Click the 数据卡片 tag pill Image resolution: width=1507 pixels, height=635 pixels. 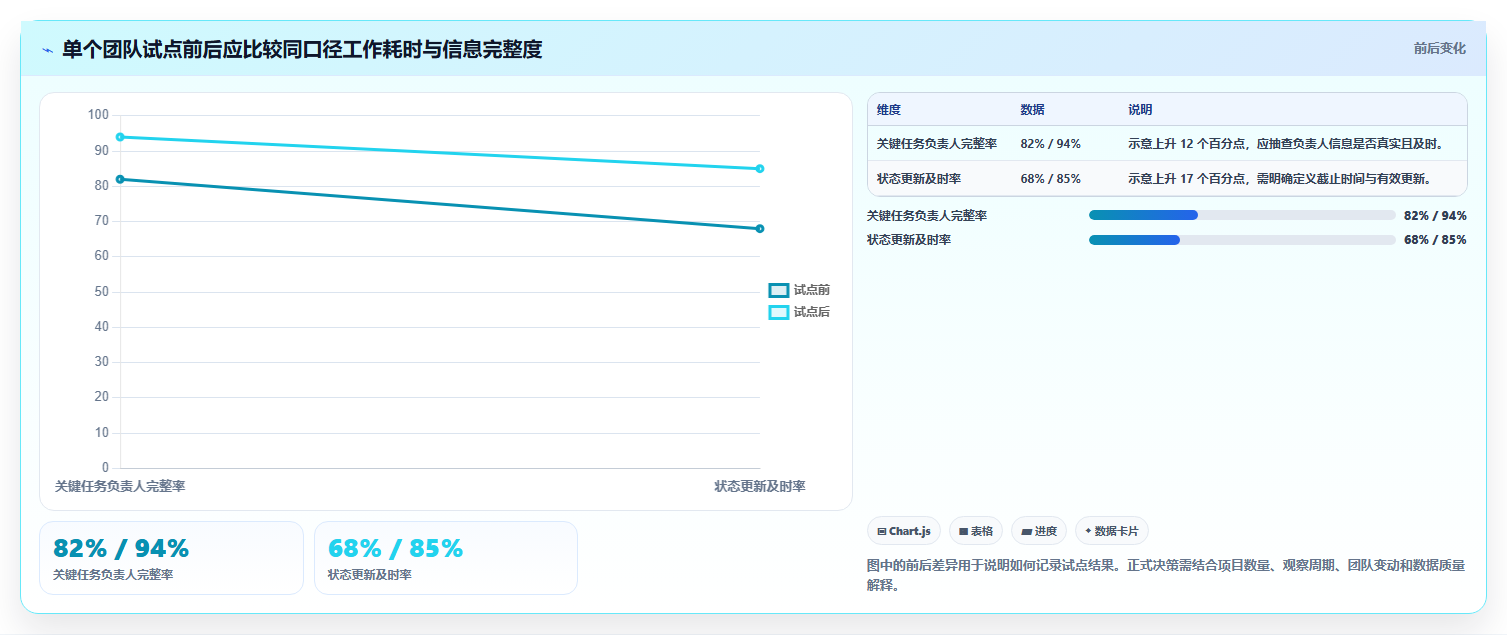(x=1111, y=531)
